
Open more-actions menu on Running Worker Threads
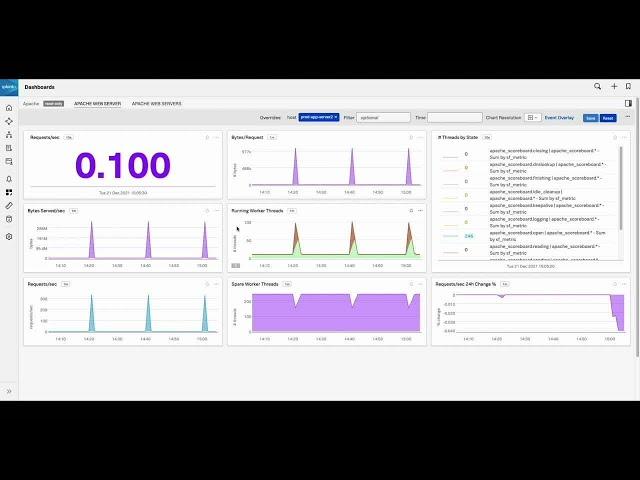[x=420, y=211]
